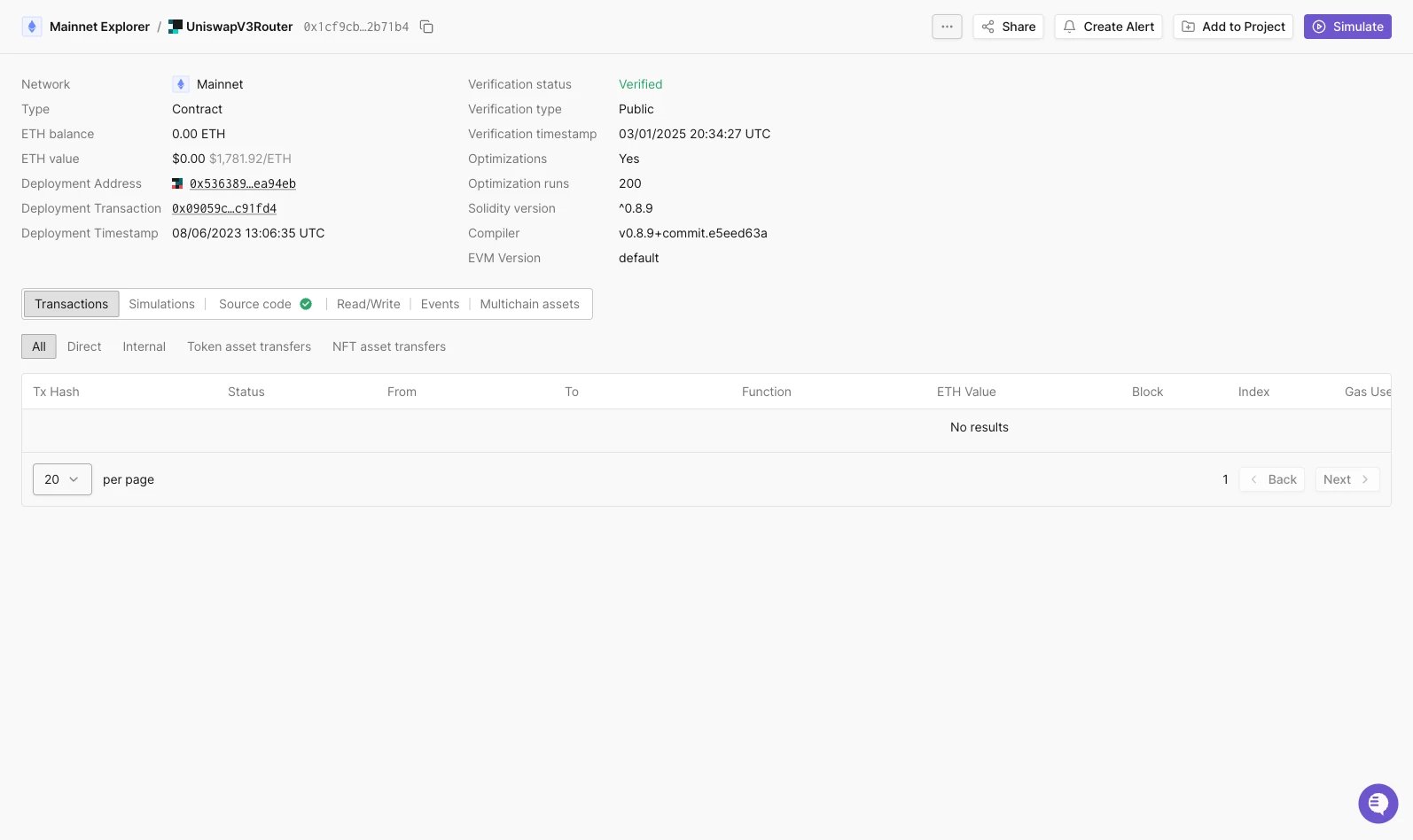This screenshot has height=840, width=1413.
Task: Open deployment transaction 0x09059c…c91fd4
Action: point(224,208)
